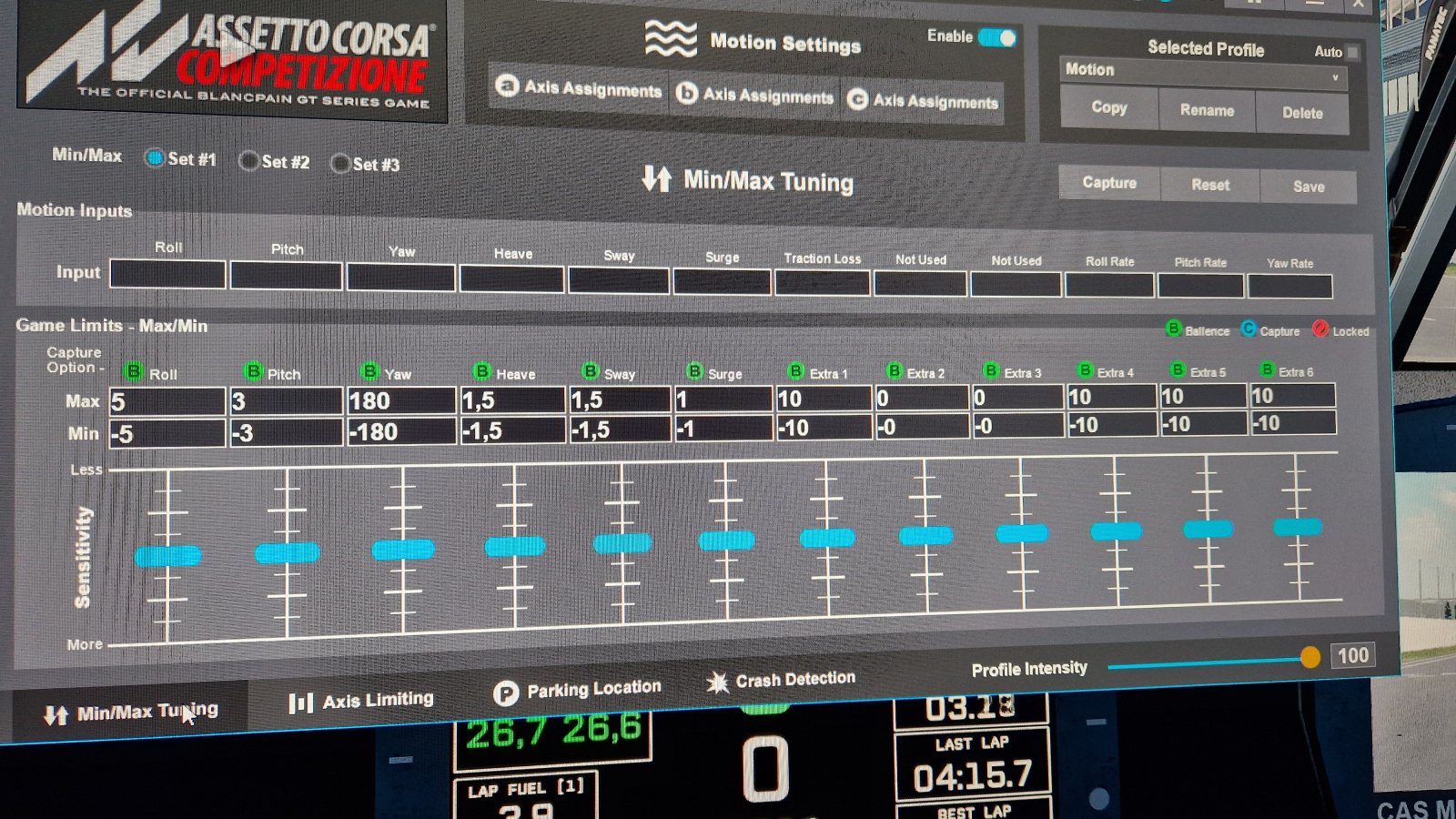Click the Extra 1 Max field

[x=824, y=398]
